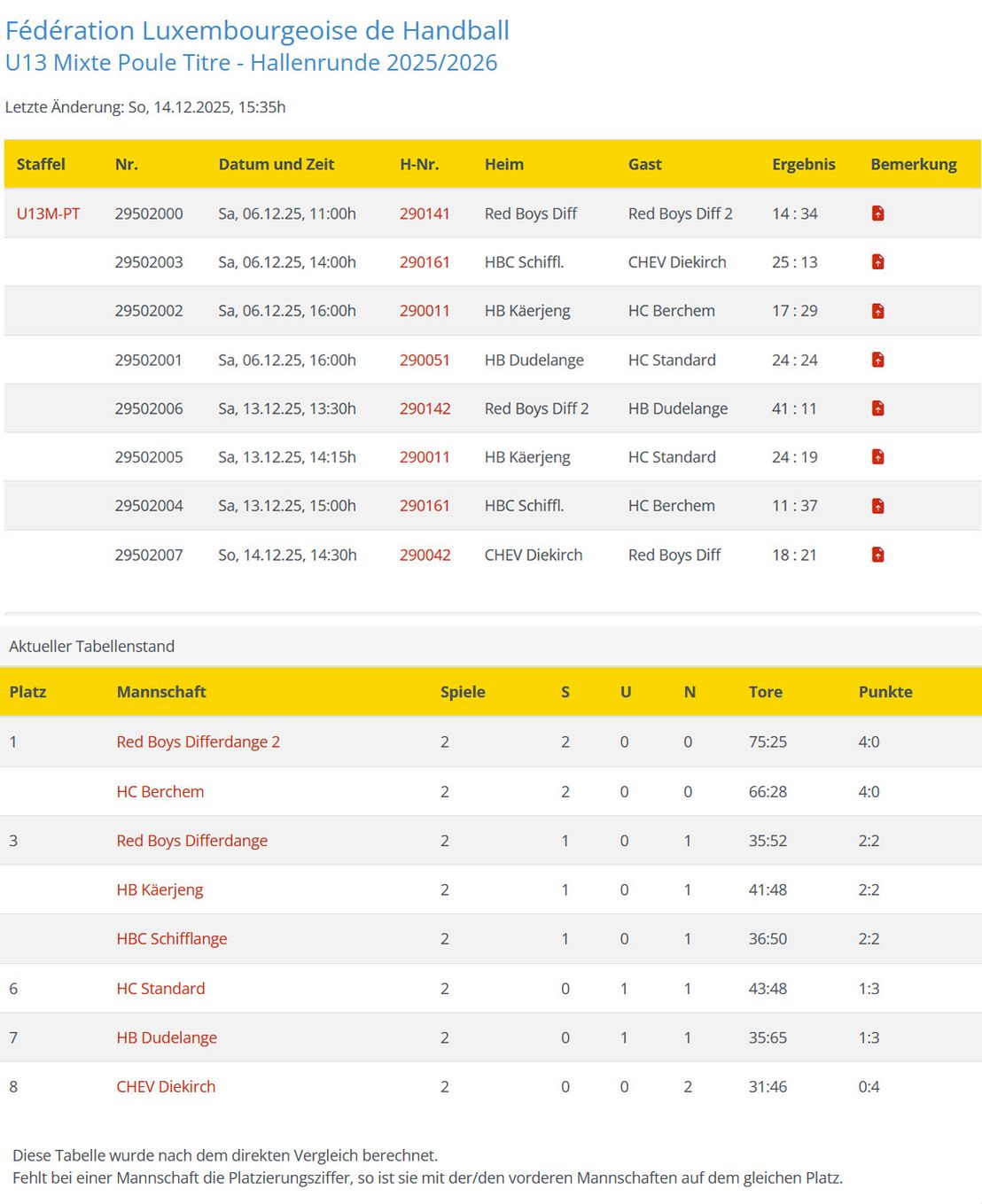Open HC Standard team link

(x=160, y=988)
